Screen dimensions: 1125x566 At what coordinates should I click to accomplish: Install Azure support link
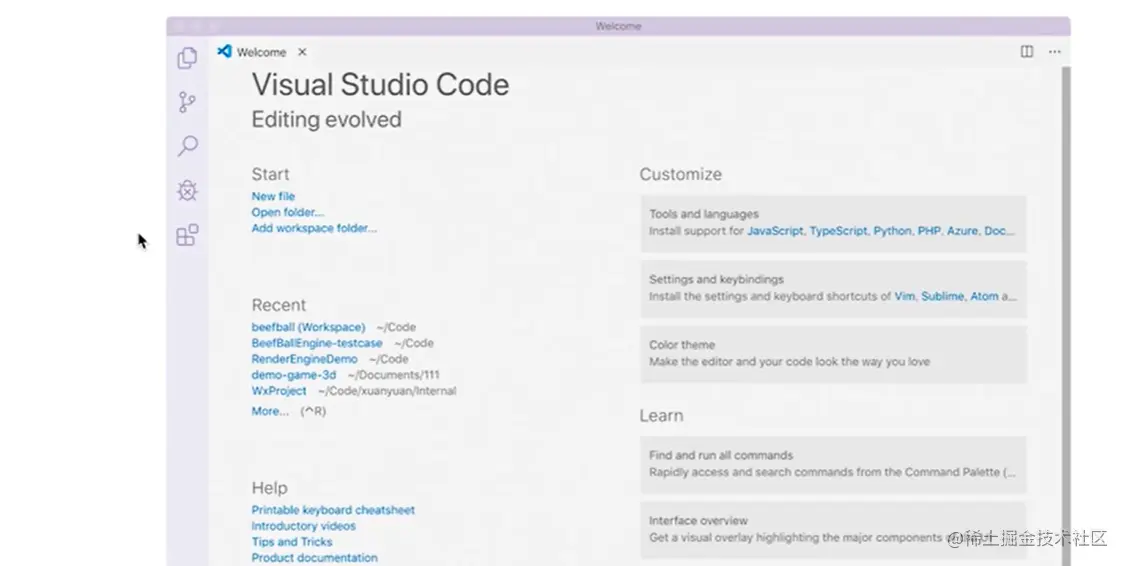(x=961, y=231)
